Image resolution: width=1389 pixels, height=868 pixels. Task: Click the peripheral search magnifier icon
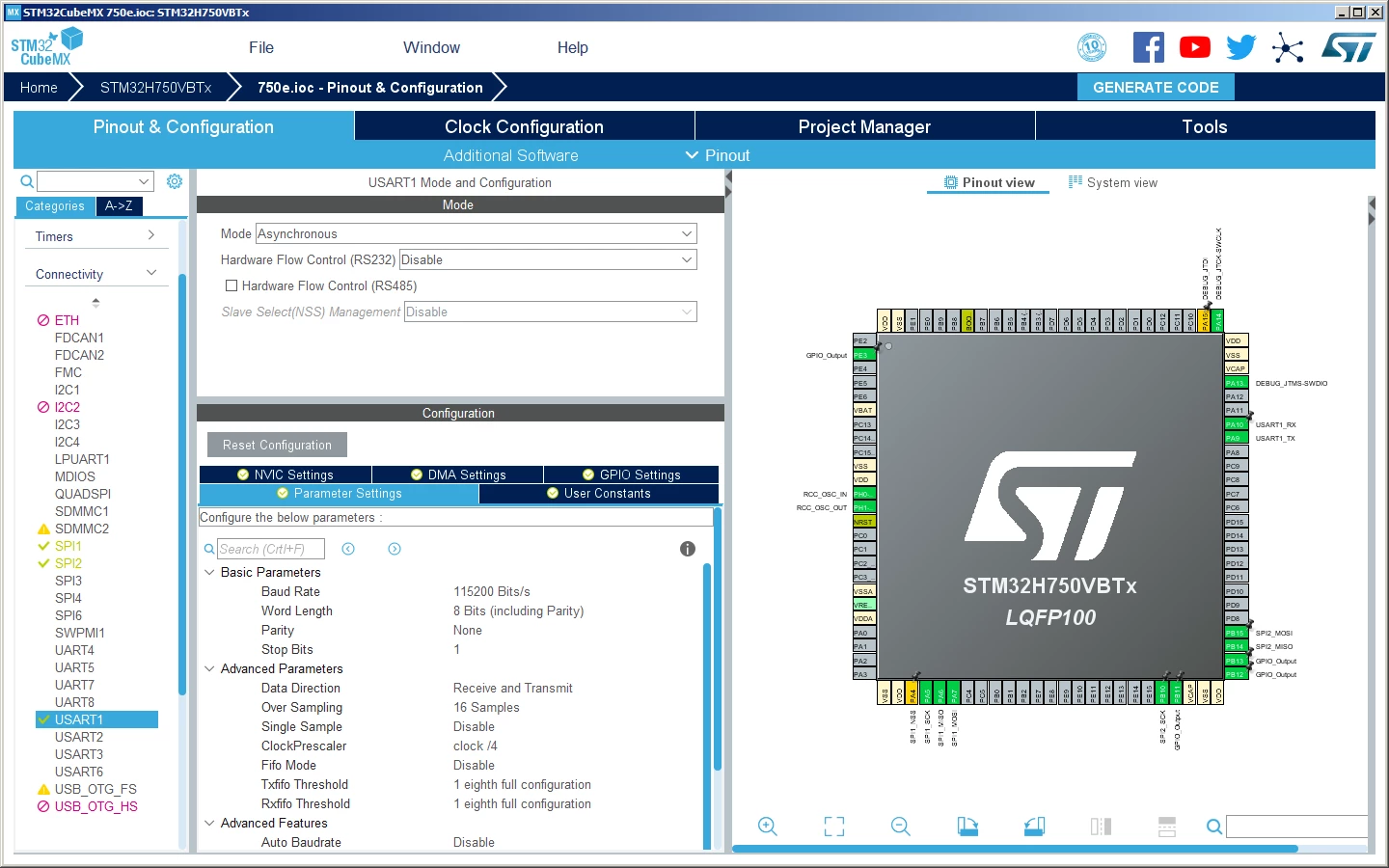point(27,181)
